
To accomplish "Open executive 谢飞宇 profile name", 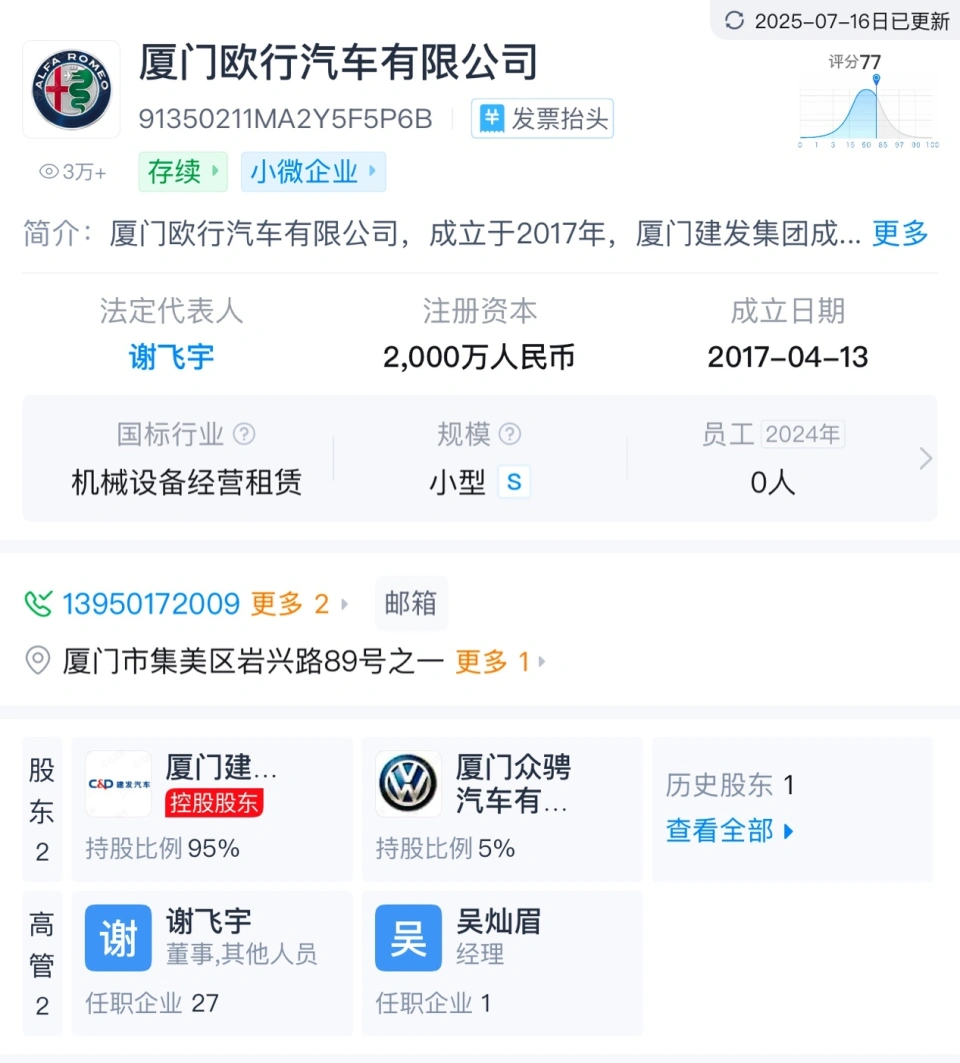I will coord(209,921).
